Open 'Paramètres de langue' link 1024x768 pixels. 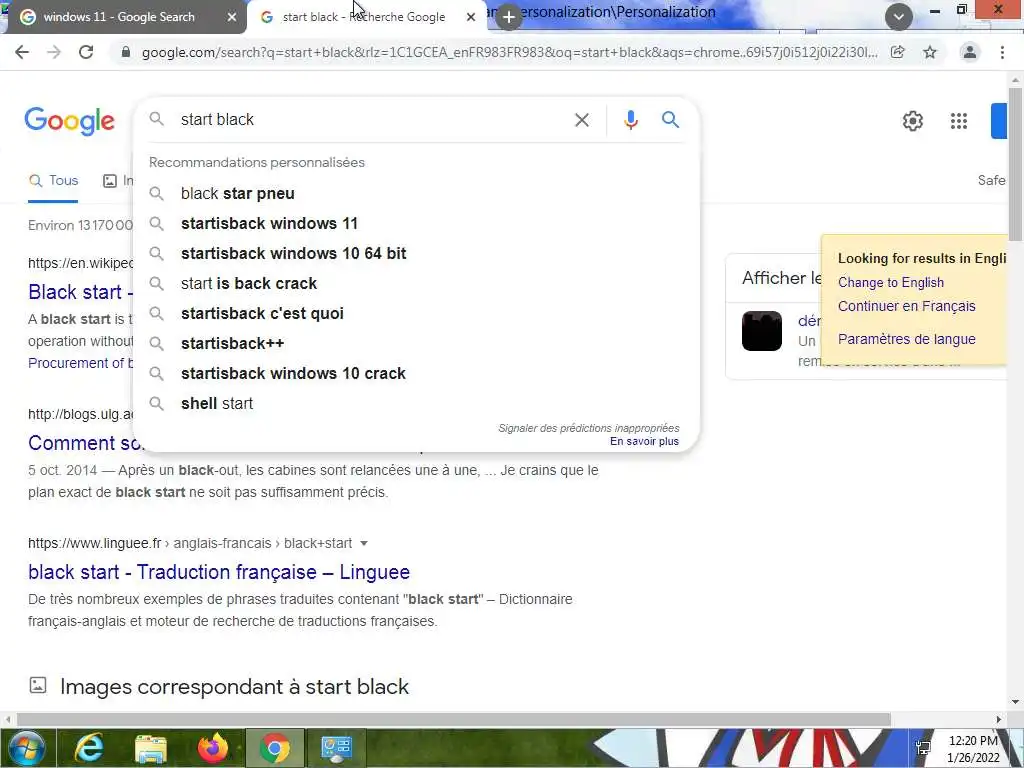pyautogui.click(x=906, y=340)
